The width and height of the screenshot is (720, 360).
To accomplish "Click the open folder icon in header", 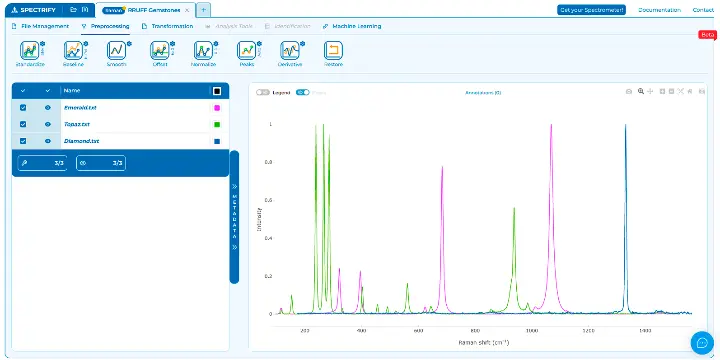I will (x=73, y=10).
